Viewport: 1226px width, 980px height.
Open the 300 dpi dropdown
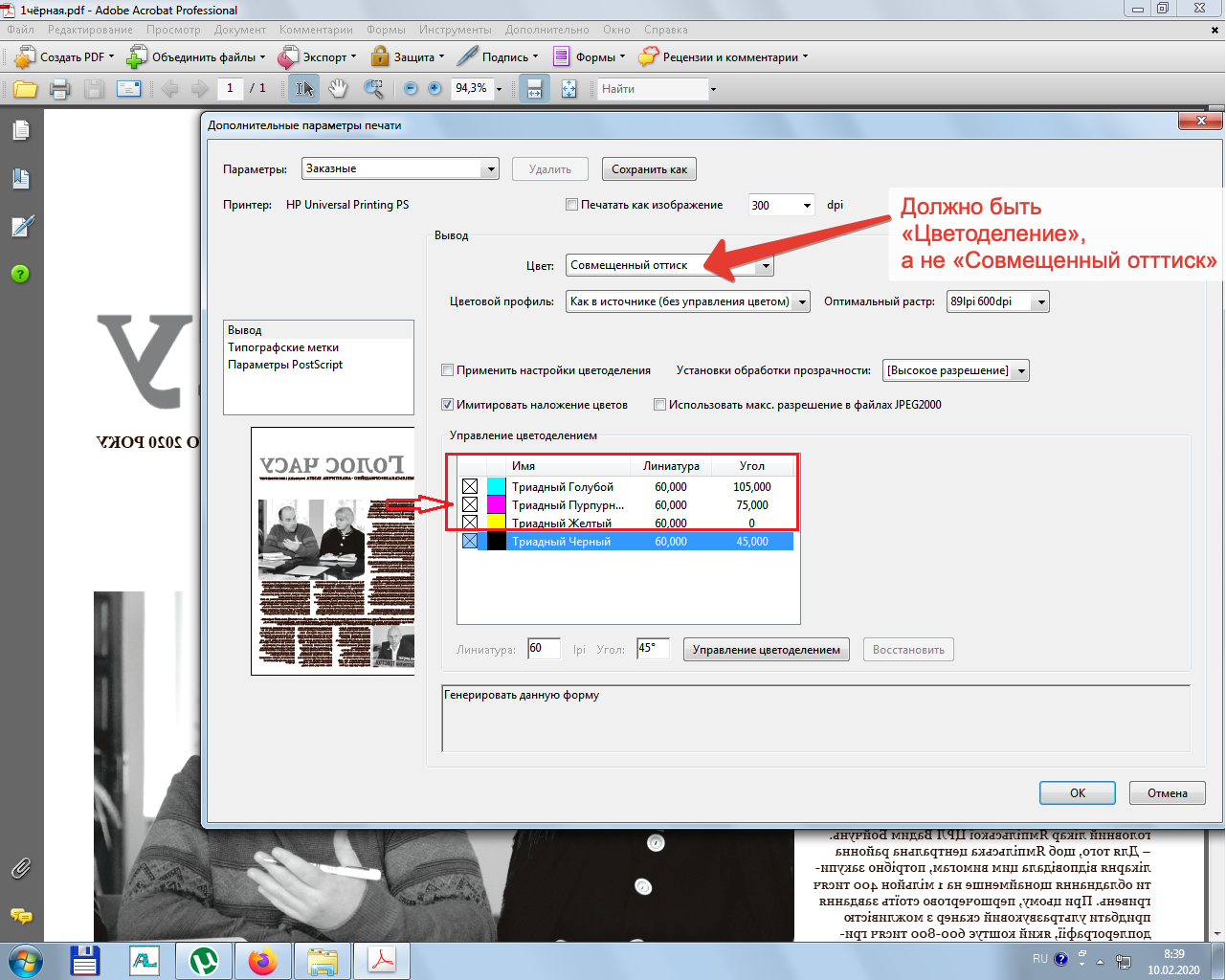pos(782,205)
